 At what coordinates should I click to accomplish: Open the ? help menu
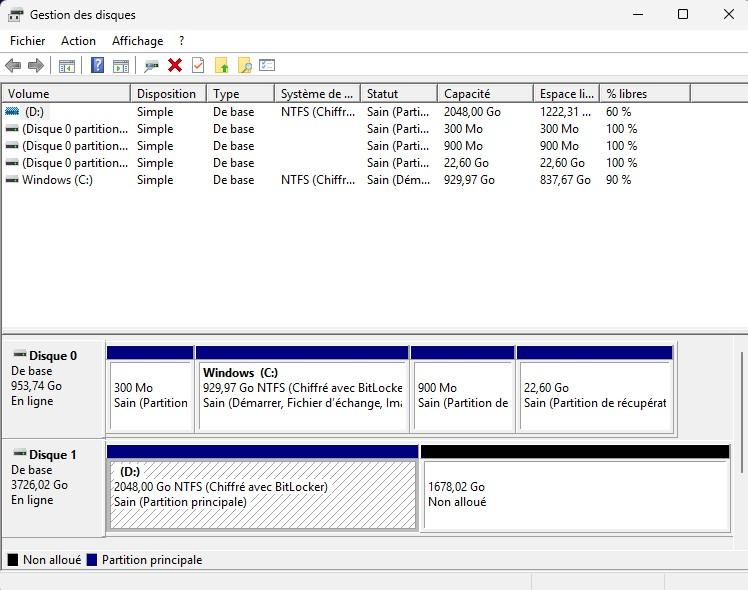(x=182, y=41)
